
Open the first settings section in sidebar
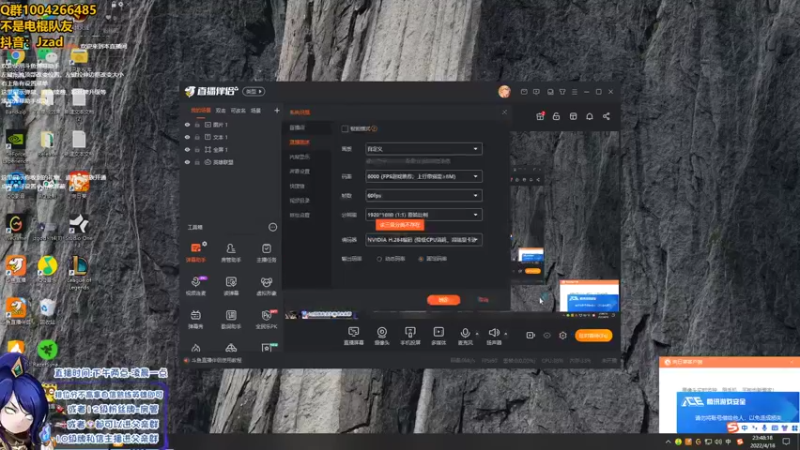coord(297,128)
